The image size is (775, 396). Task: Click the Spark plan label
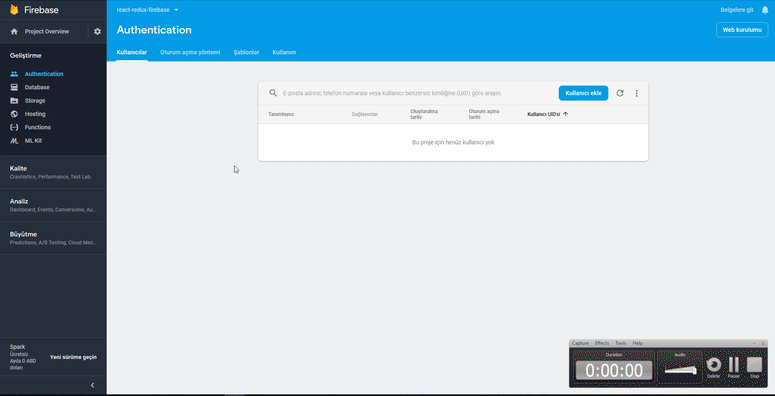tap(17, 347)
